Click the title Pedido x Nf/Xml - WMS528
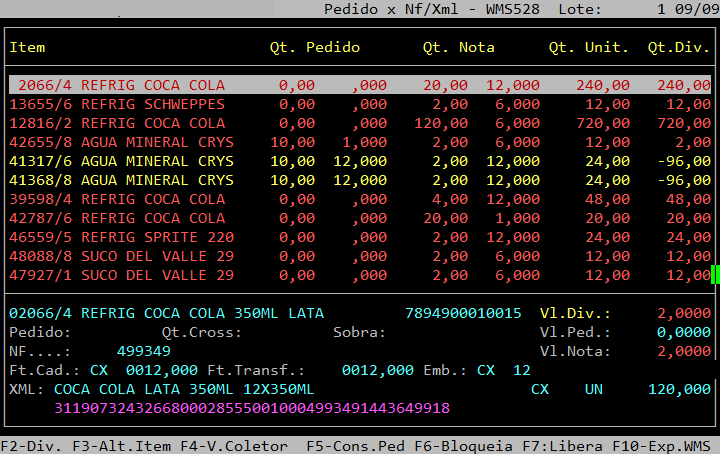720x454 pixels. 432,9
